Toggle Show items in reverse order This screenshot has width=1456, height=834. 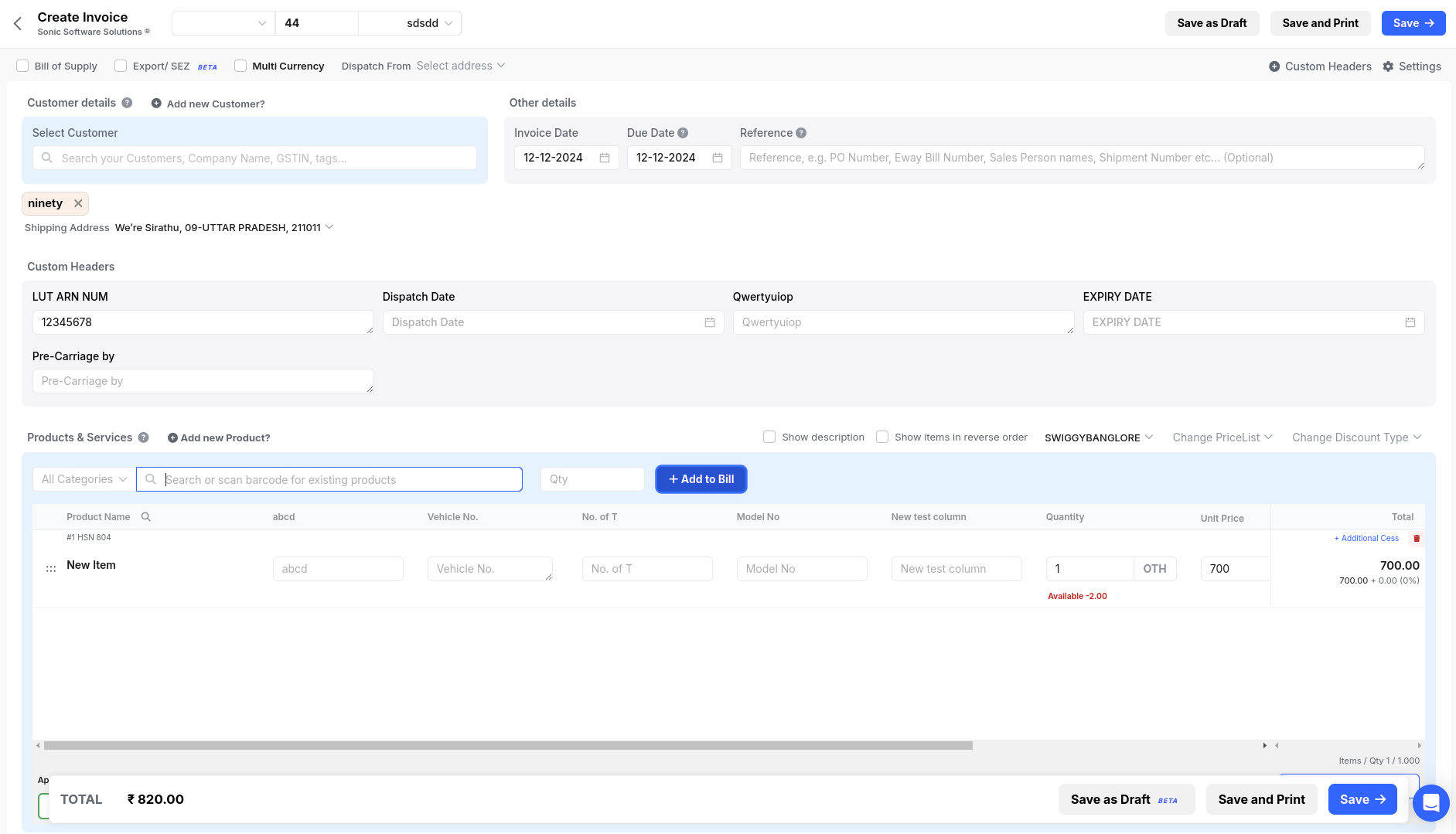(882, 437)
